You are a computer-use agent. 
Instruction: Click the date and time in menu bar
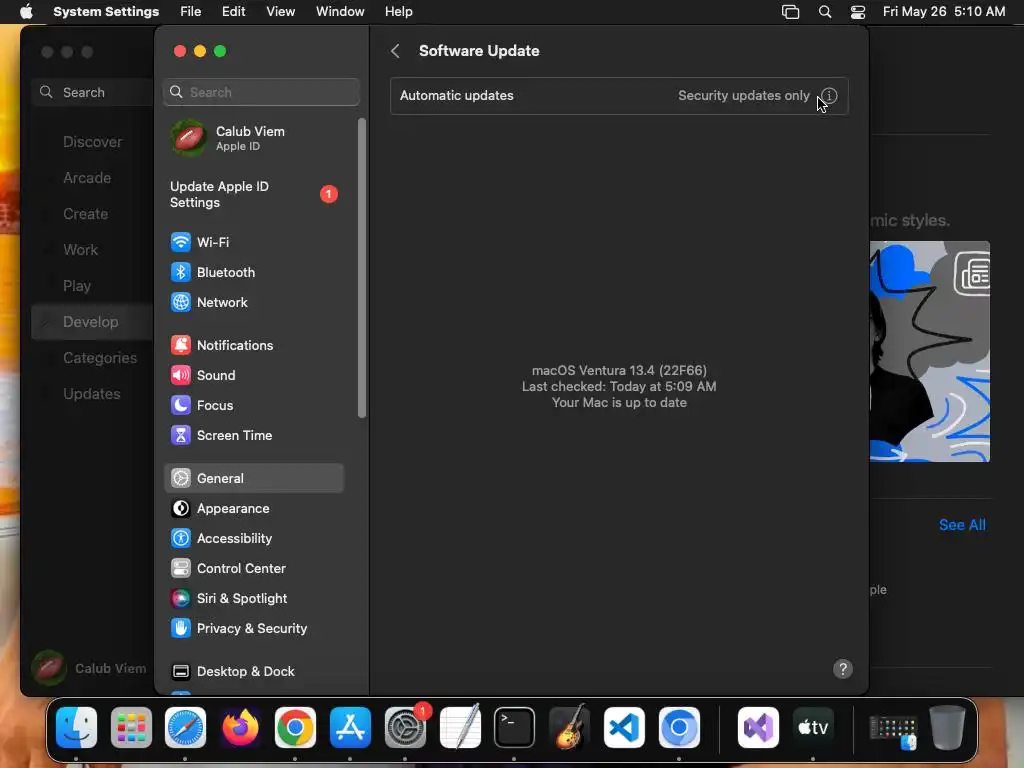944,12
